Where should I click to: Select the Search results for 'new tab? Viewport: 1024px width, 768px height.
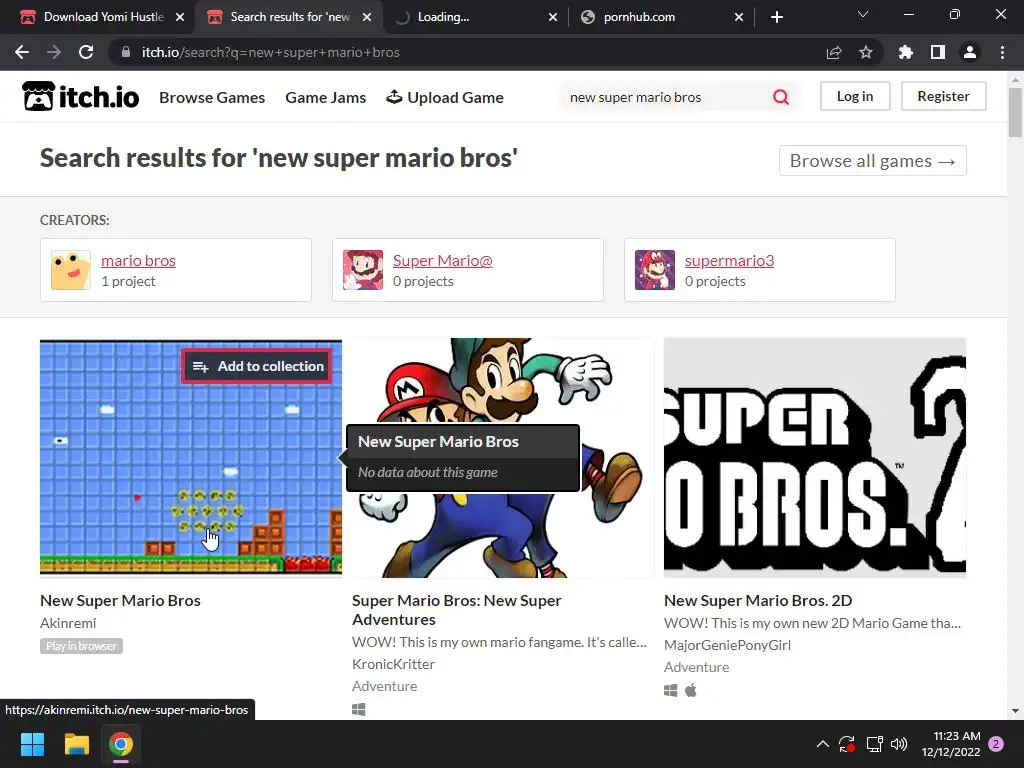pyautogui.click(x=287, y=17)
